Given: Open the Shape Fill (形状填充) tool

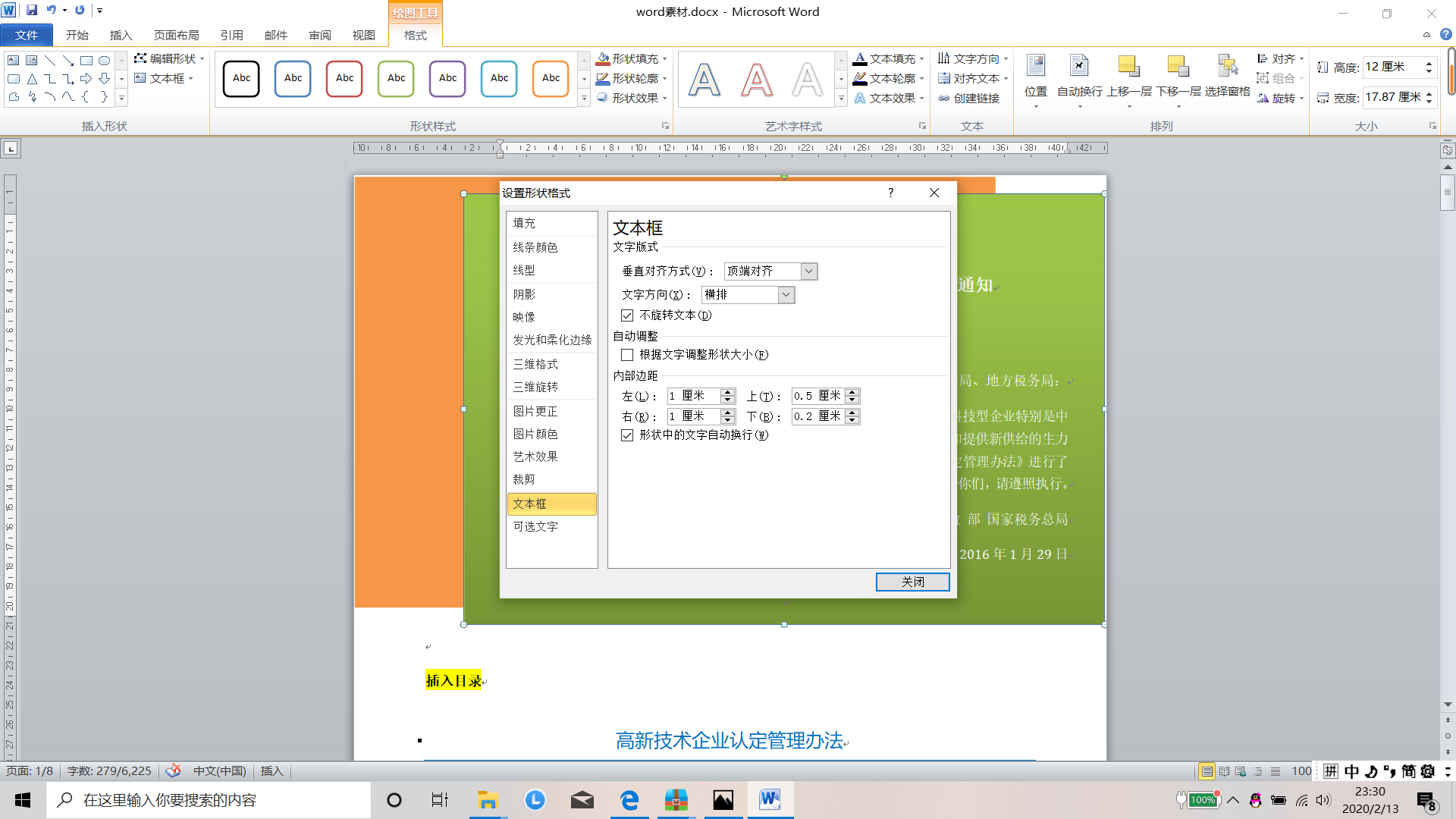Looking at the screenshot, I should [632, 58].
